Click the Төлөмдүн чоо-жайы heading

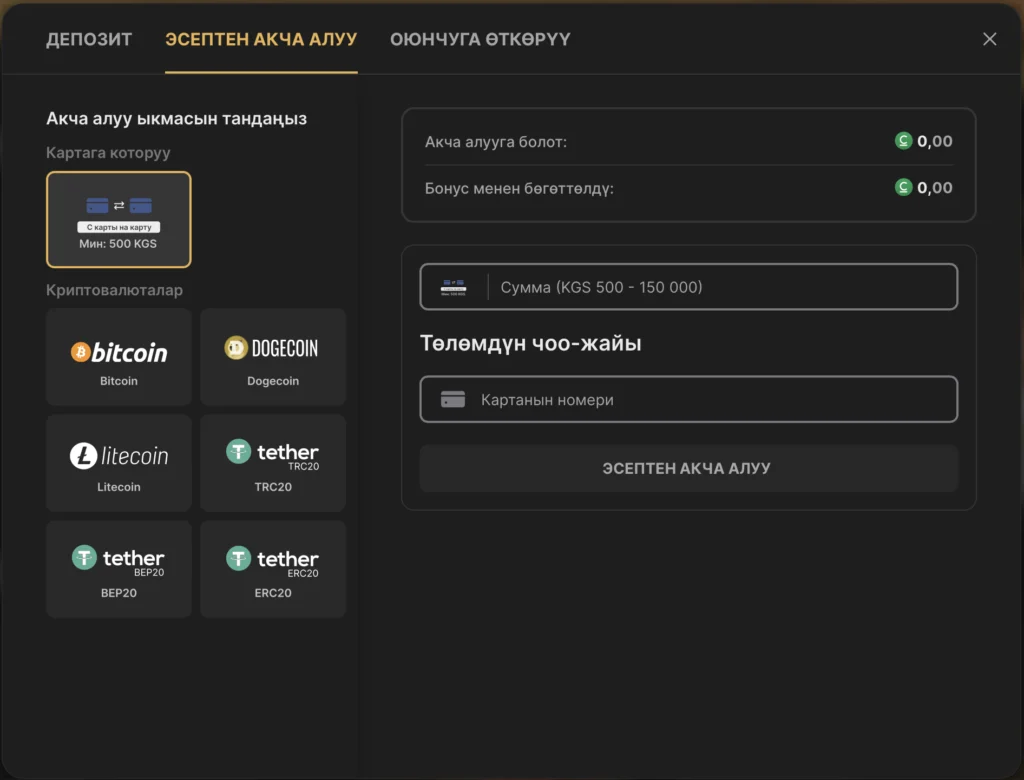[x=530, y=343]
